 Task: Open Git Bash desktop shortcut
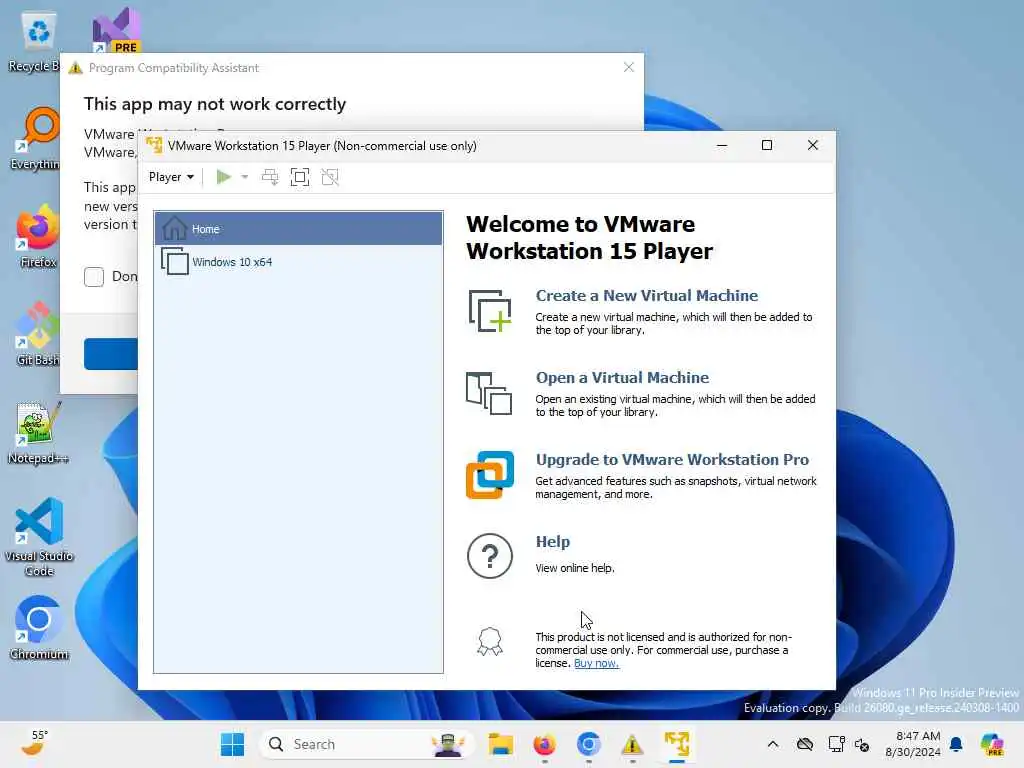click(38, 334)
